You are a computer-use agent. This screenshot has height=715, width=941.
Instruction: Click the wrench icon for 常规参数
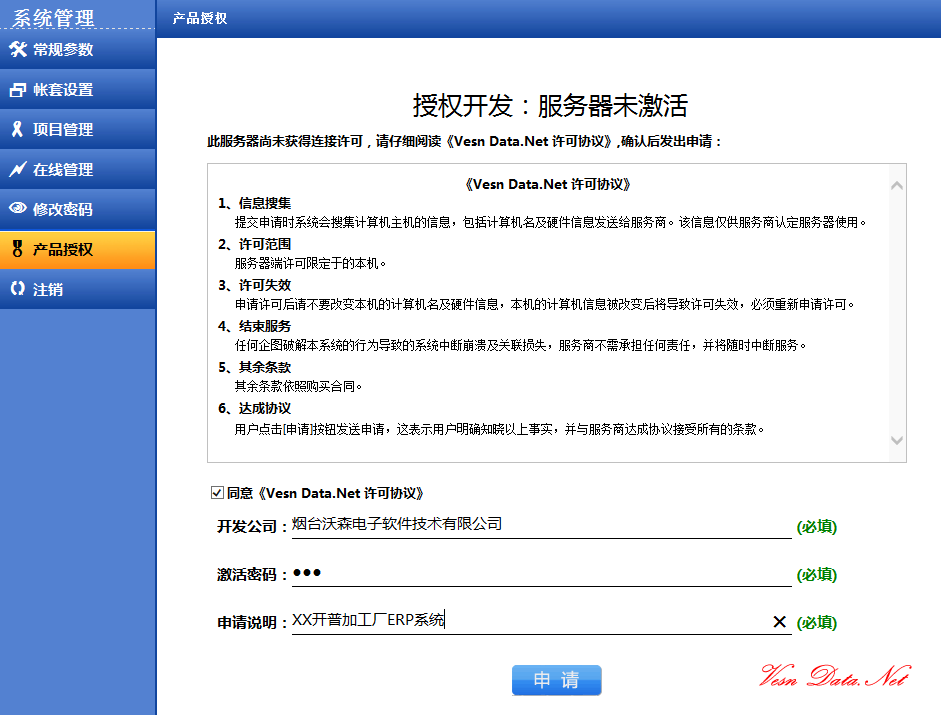(18, 50)
